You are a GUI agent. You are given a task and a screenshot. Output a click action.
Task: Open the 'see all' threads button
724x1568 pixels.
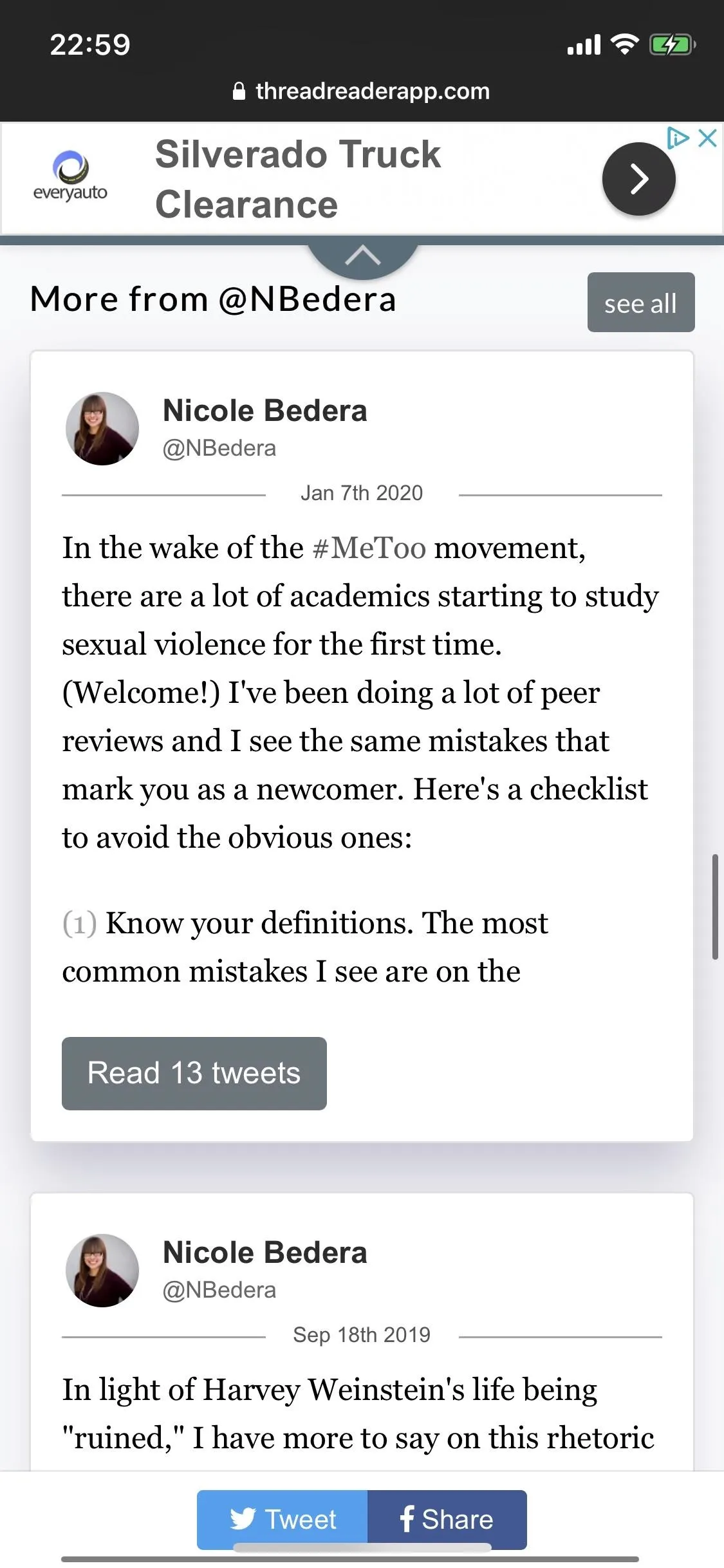640,303
